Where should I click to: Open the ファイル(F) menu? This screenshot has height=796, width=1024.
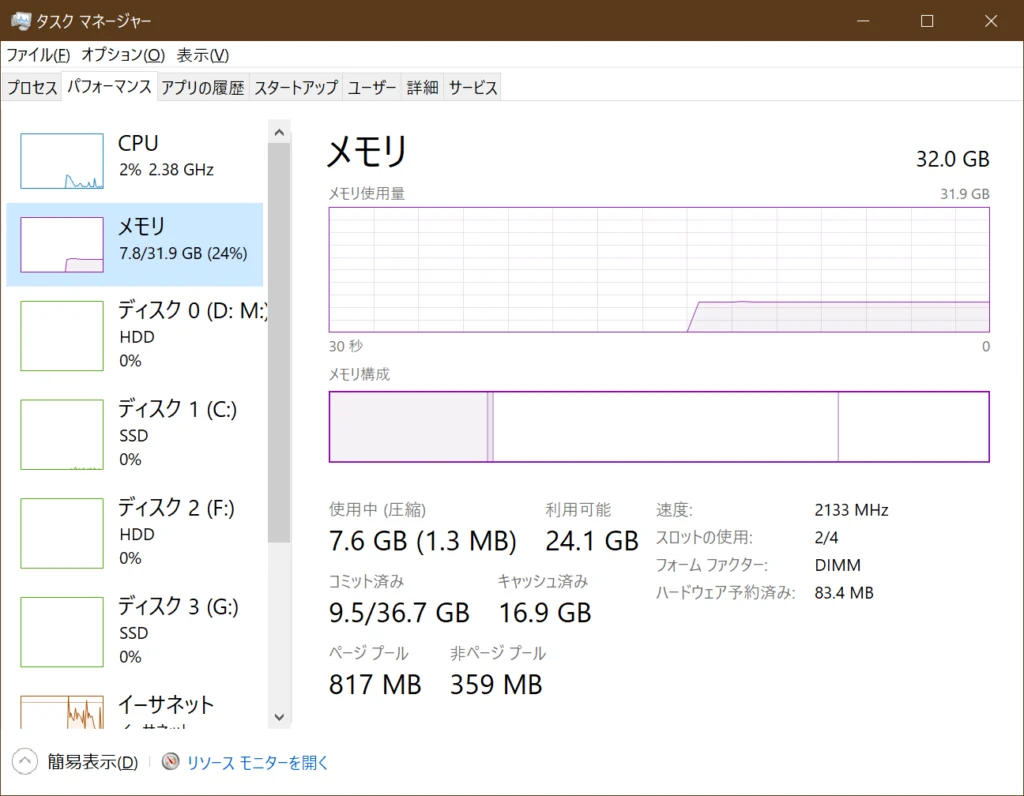(38, 55)
